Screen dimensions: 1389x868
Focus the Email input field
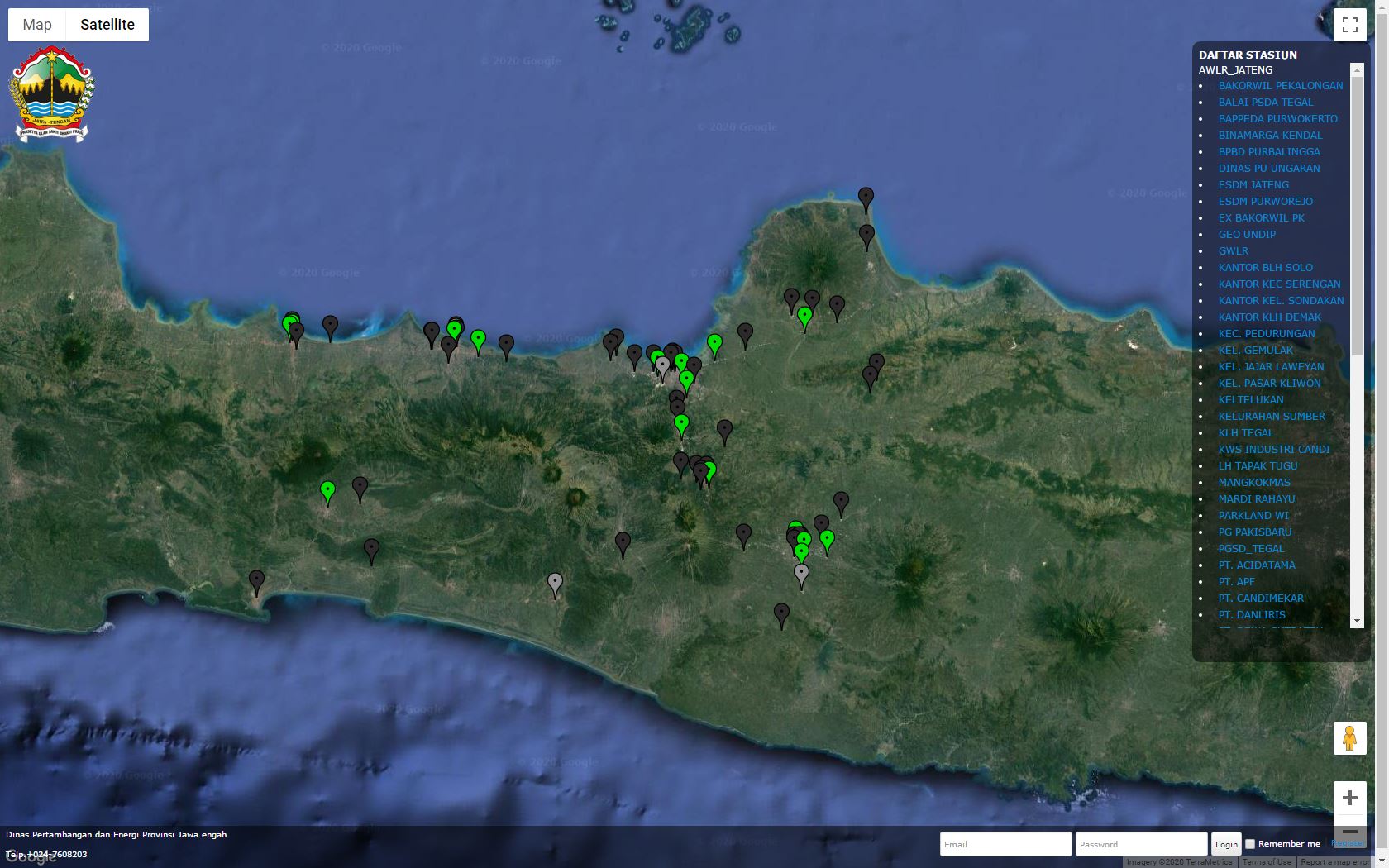[x=1005, y=844]
